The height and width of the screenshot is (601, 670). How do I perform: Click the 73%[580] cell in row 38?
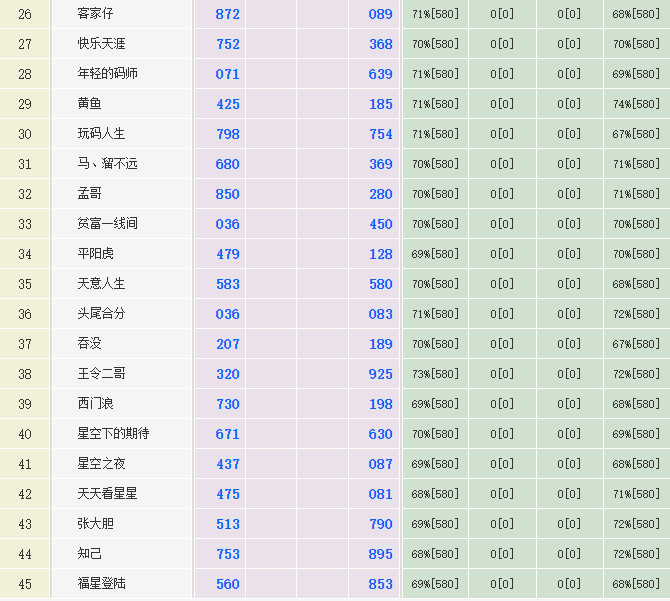pos(435,374)
